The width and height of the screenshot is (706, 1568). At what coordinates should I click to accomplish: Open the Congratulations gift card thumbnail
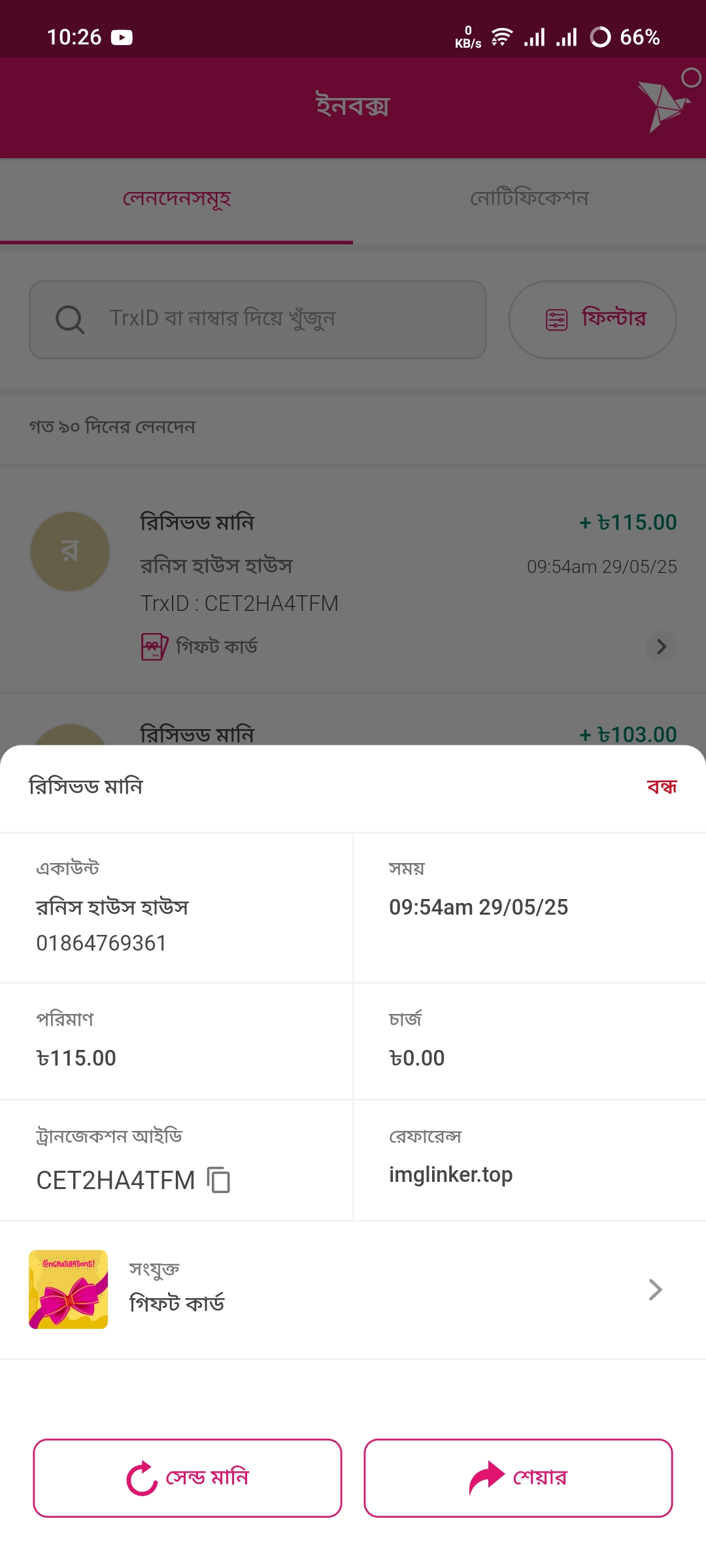click(69, 1289)
